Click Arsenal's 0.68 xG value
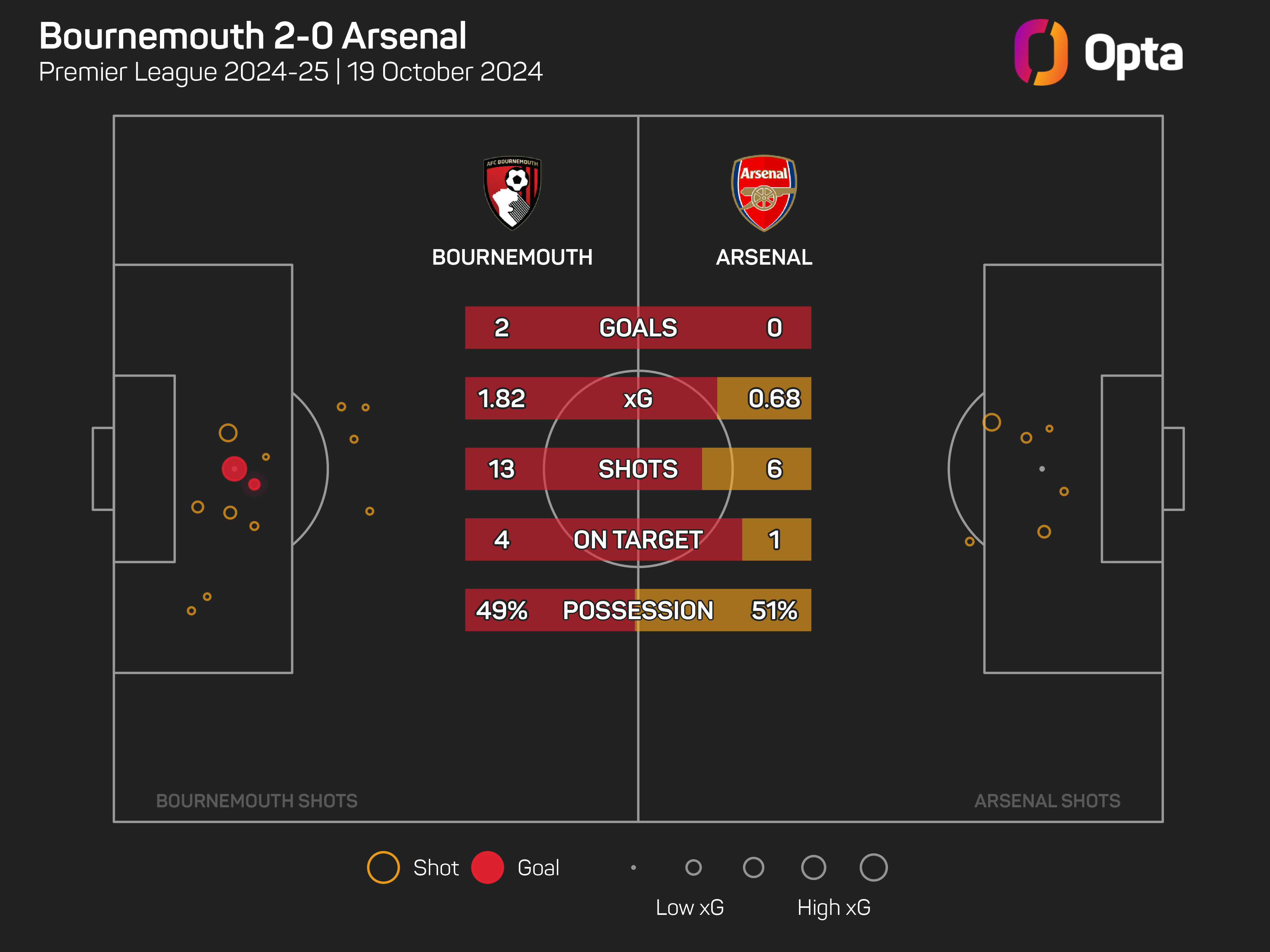Viewport: 1270px width, 952px height. point(774,398)
